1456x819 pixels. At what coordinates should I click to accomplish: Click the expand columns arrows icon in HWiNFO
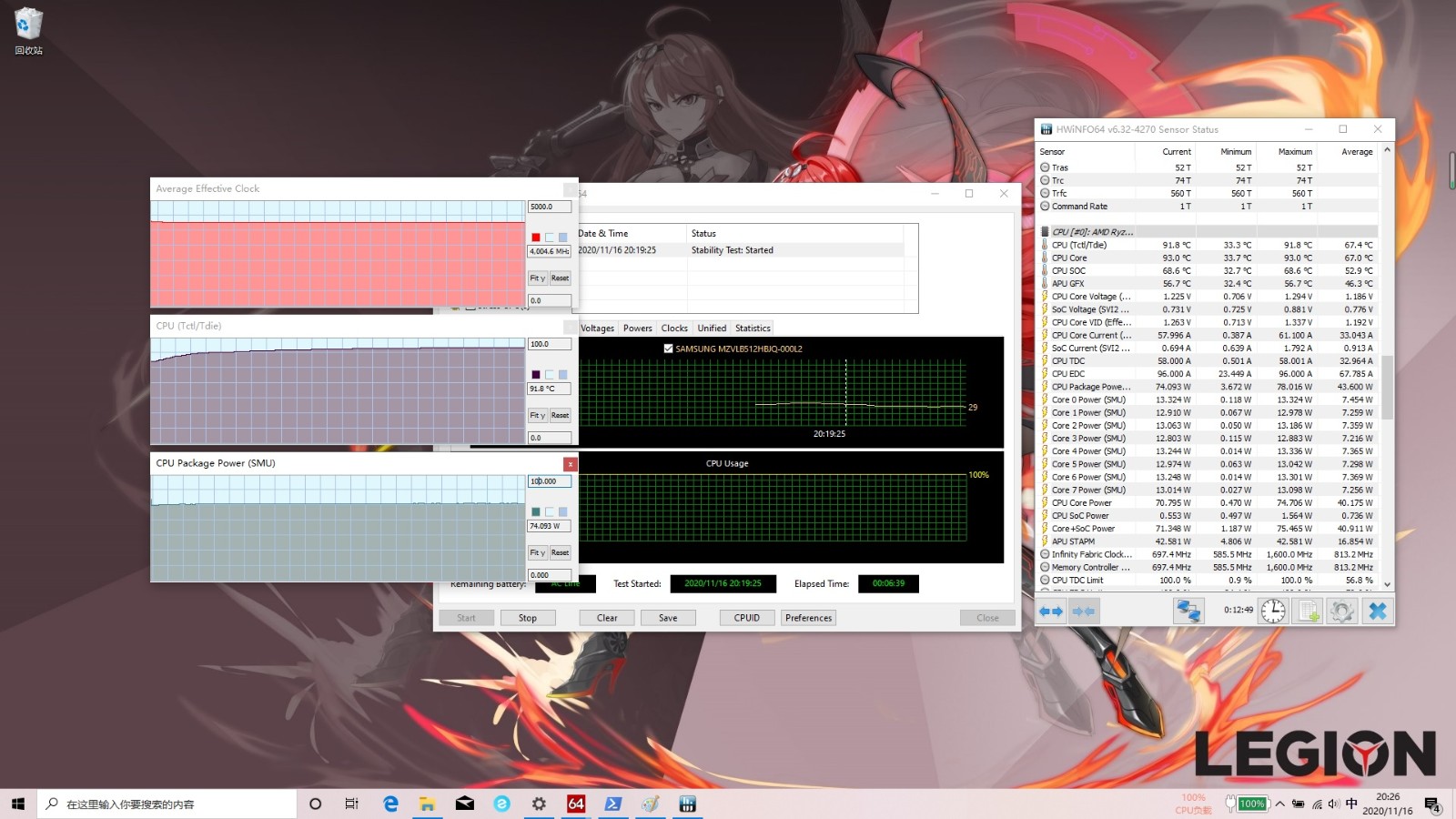coord(1051,611)
